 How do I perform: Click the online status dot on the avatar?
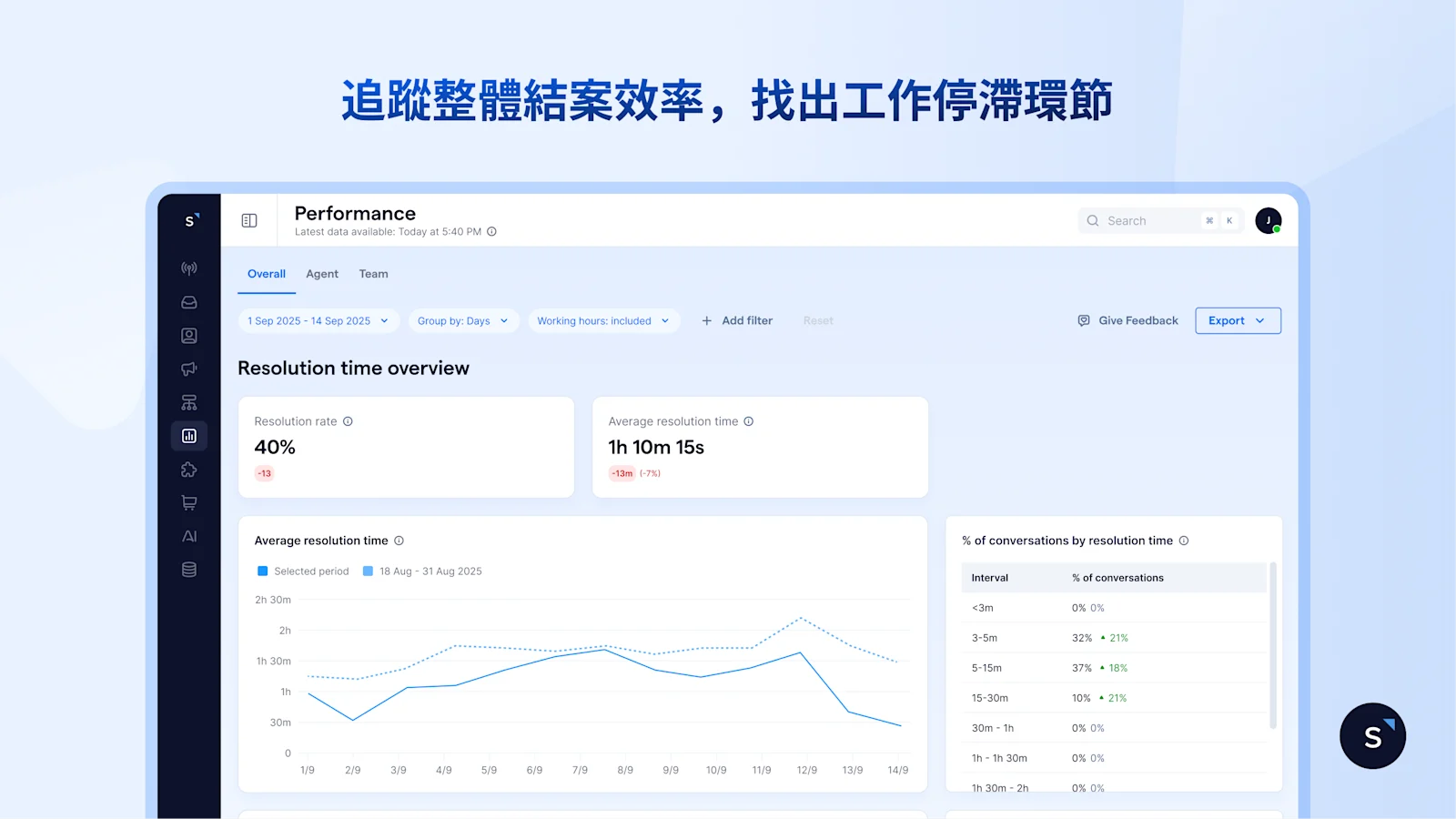click(1278, 229)
